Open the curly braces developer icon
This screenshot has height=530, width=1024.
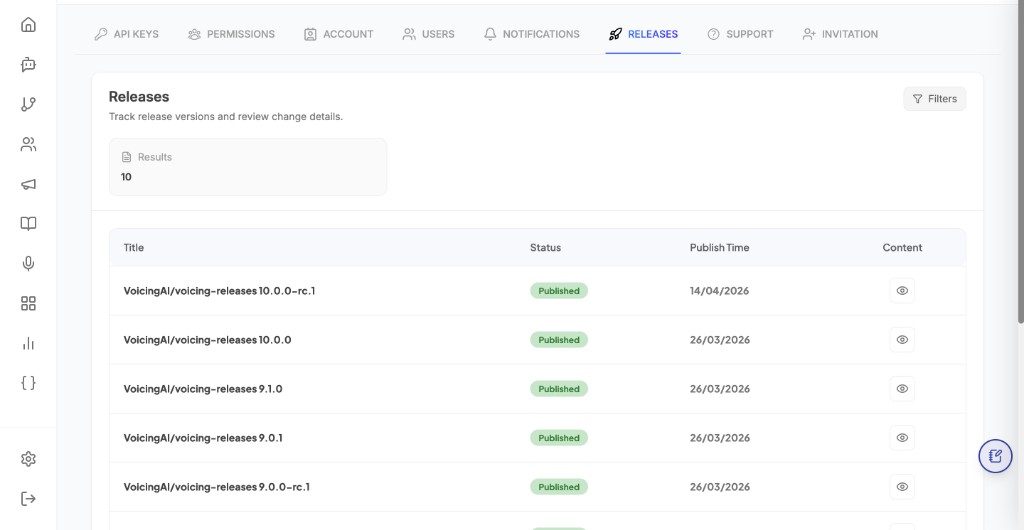(28, 383)
